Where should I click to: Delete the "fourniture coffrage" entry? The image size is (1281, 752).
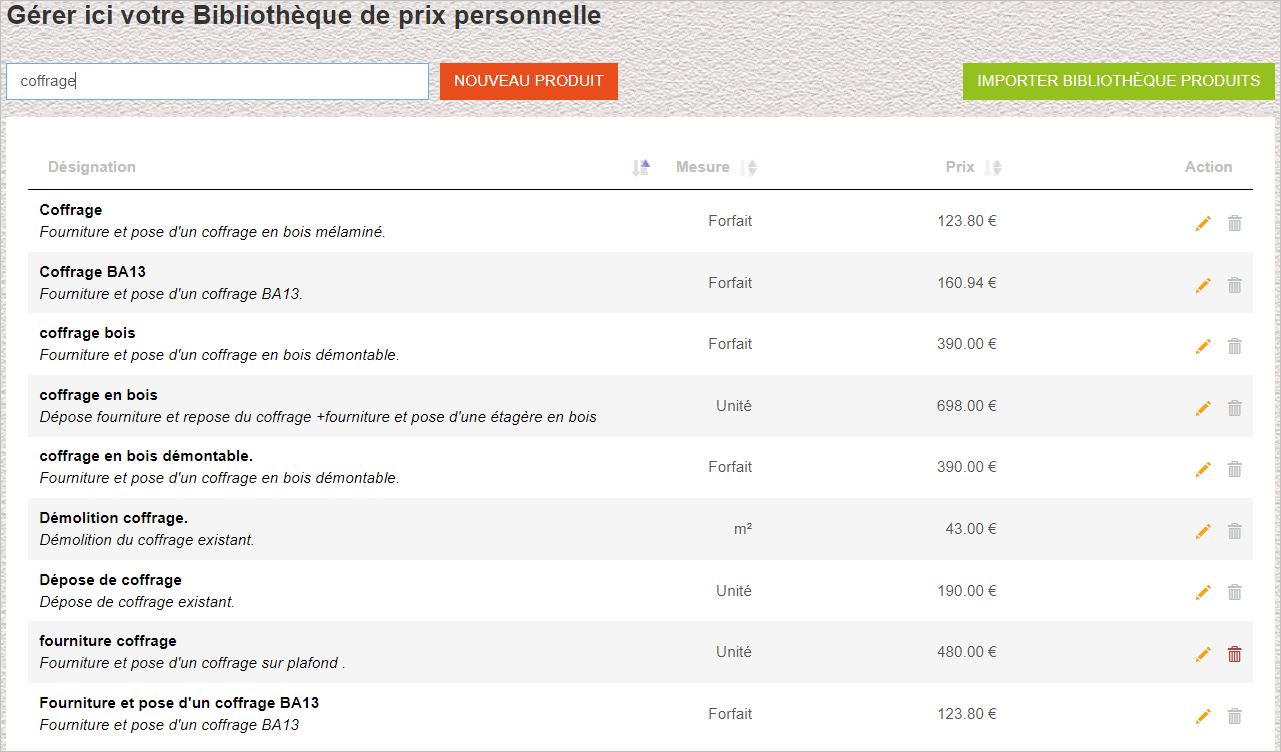tap(1234, 653)
